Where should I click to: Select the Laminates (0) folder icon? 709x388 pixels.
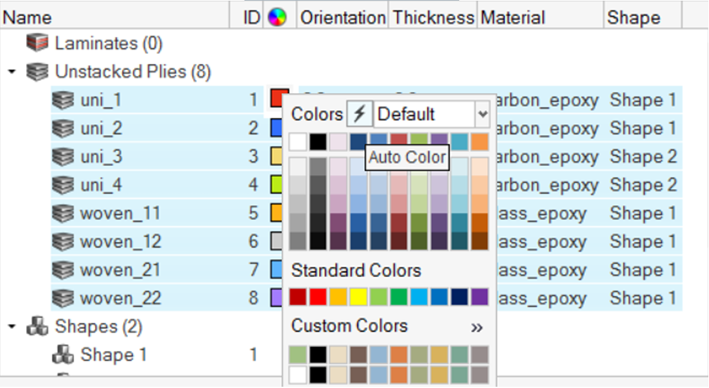37,43
